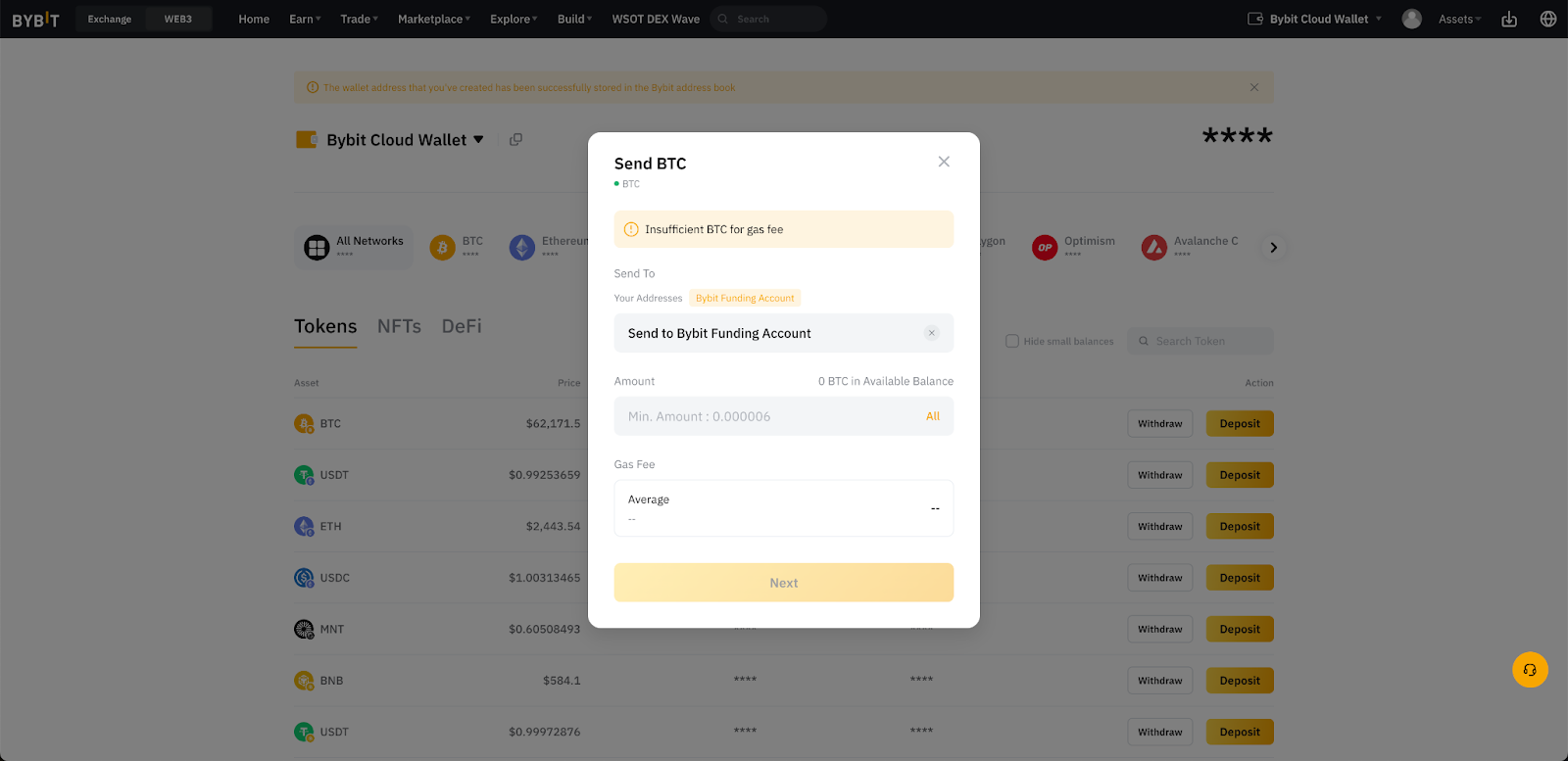This screenshot has width=1568, height=761.
Task: Click the MNT asset icon in token list
Action: click(304, 630)
